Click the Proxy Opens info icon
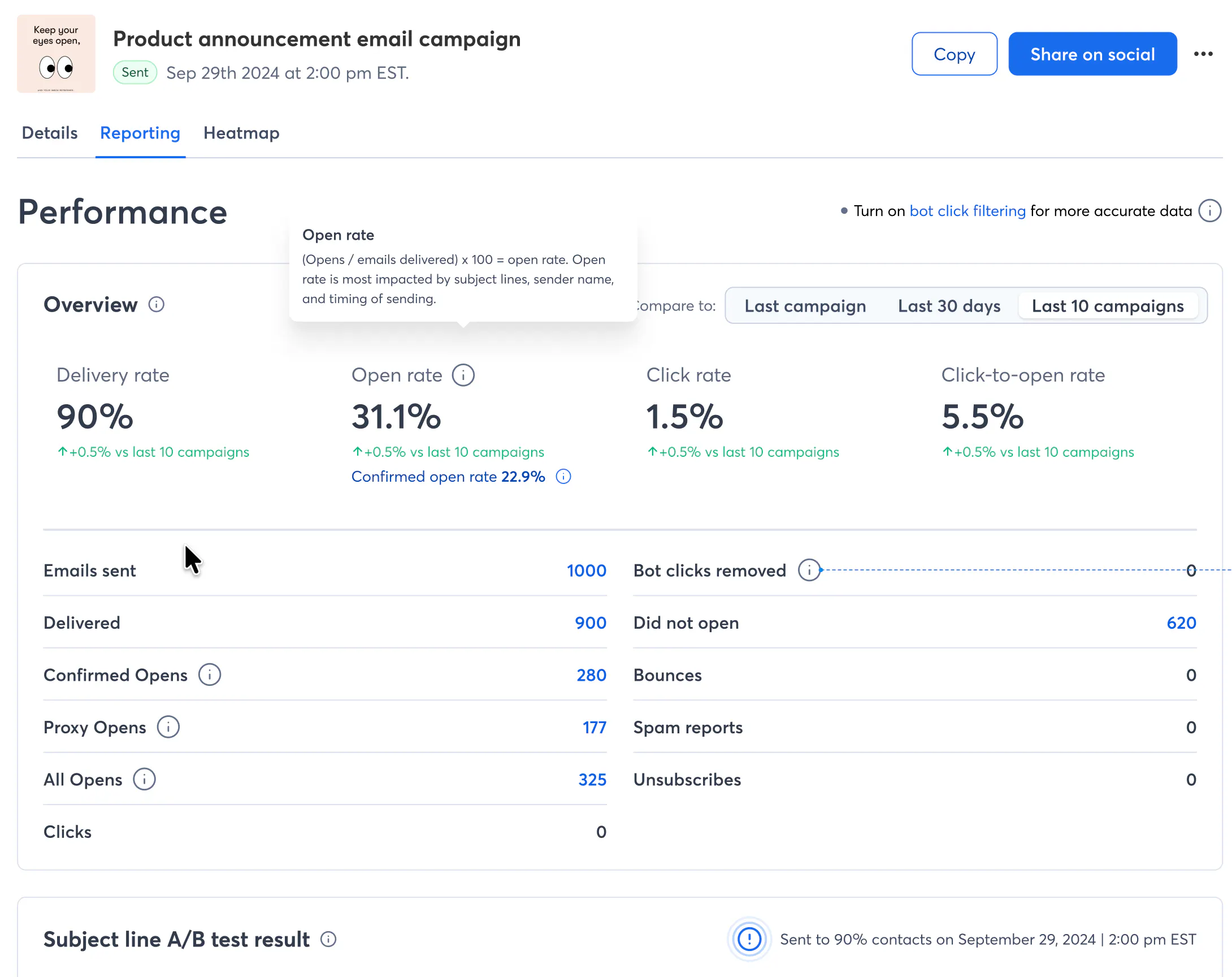This screenshot has width=1232, height=977. pos(168,727)
